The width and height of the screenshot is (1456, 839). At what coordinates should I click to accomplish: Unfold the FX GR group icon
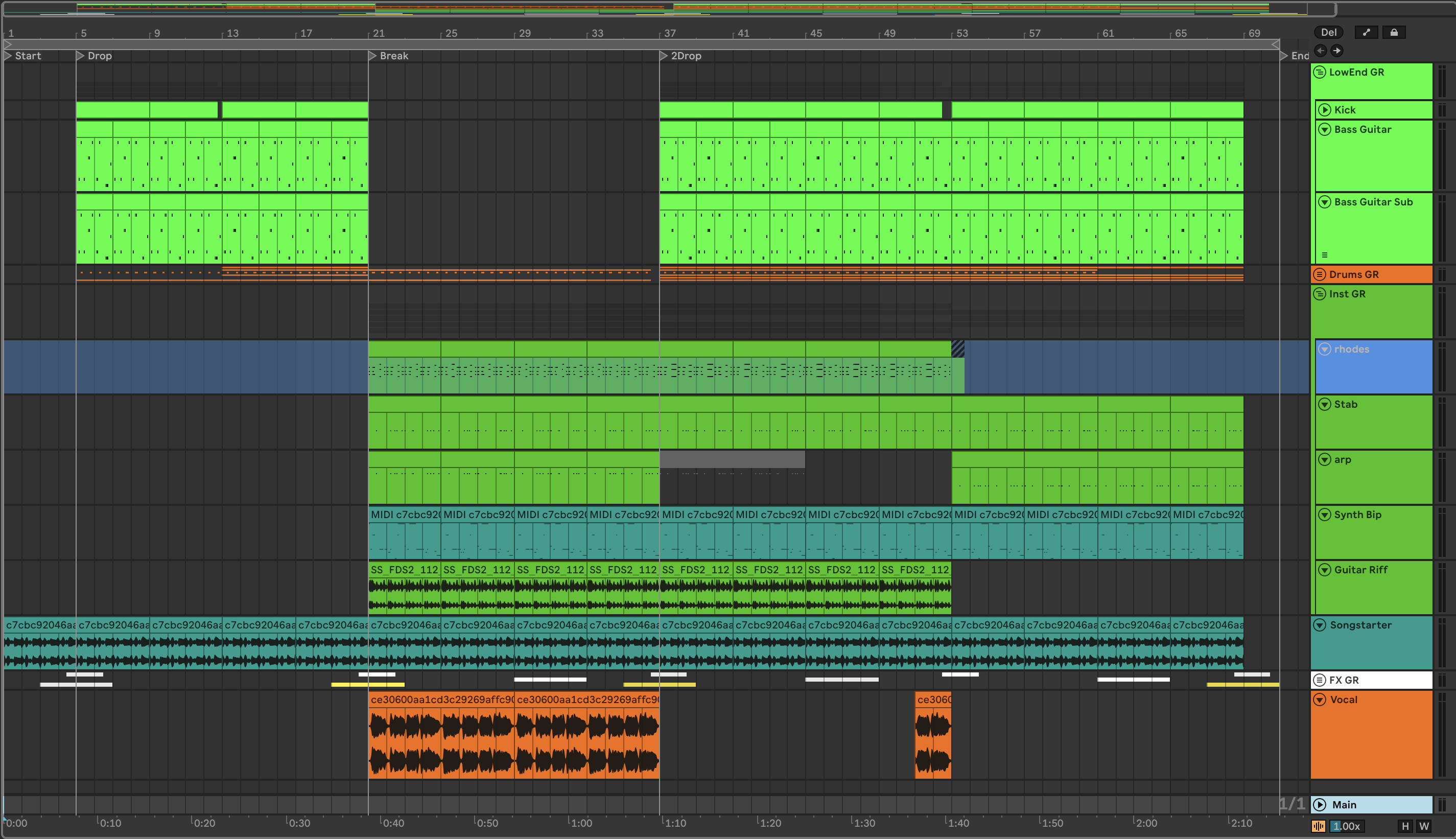click(x=1320, y=680)
